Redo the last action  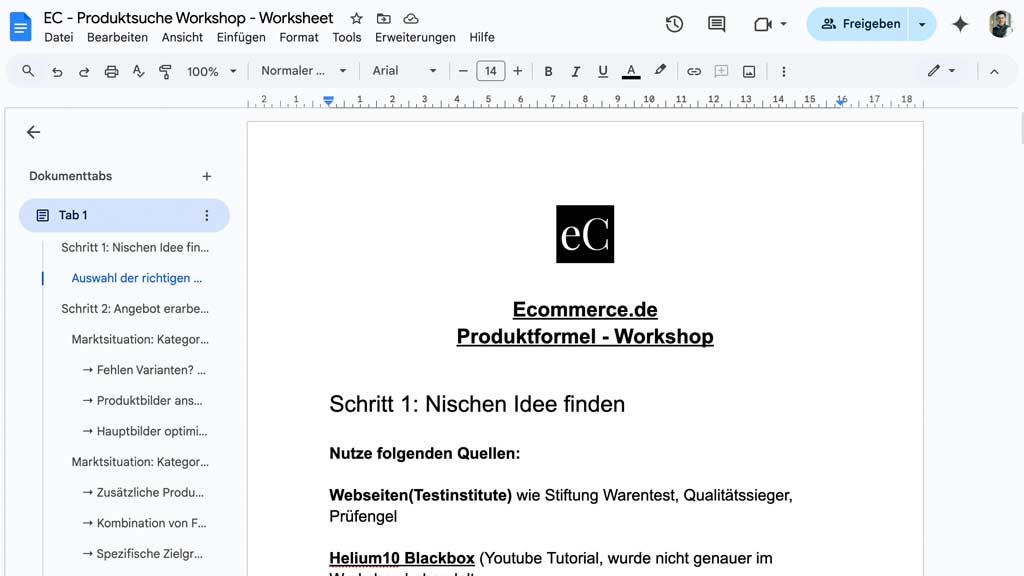click(x=84, y=71)
